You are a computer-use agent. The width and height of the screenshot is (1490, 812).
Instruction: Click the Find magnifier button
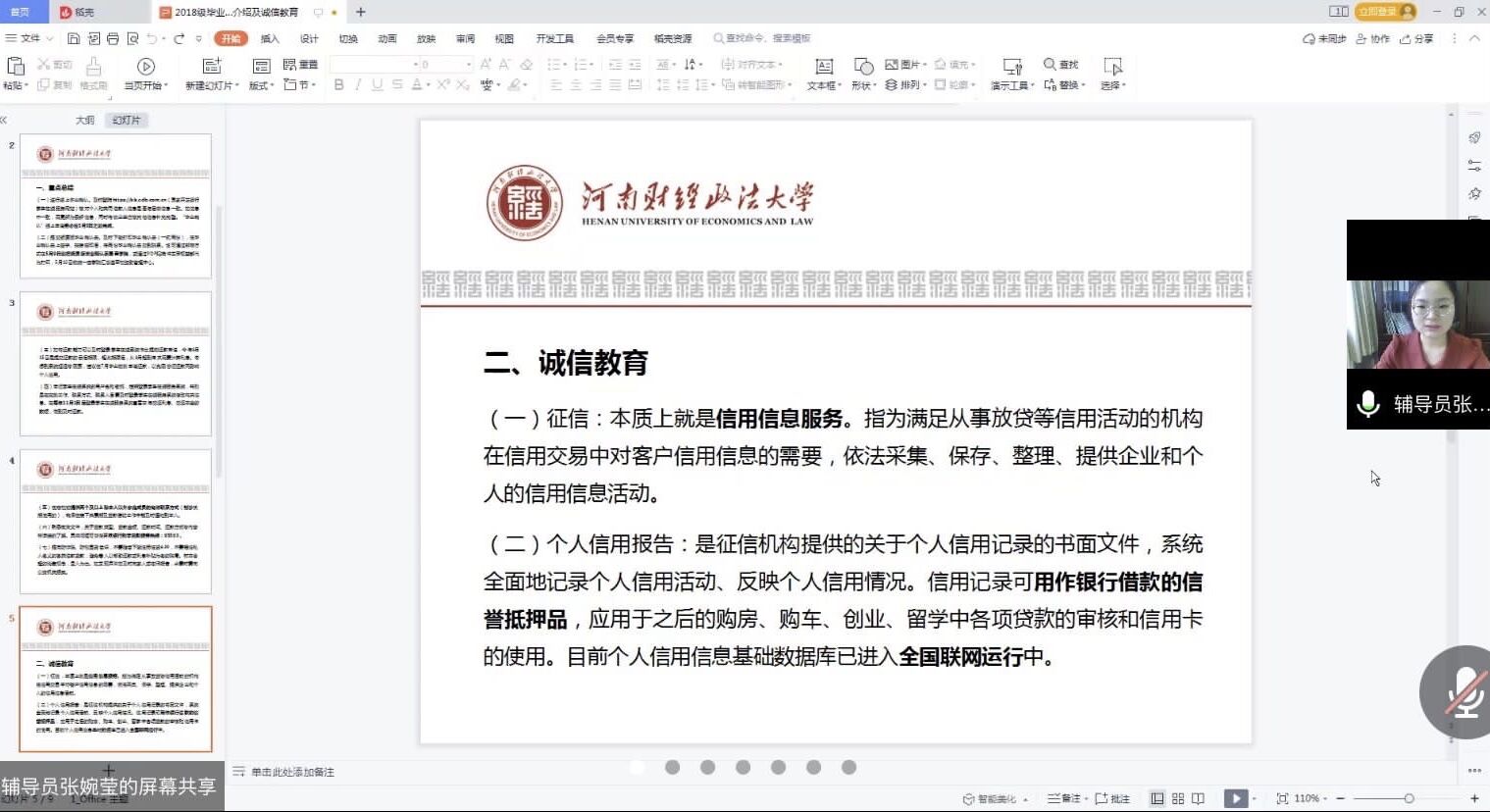1060,64
